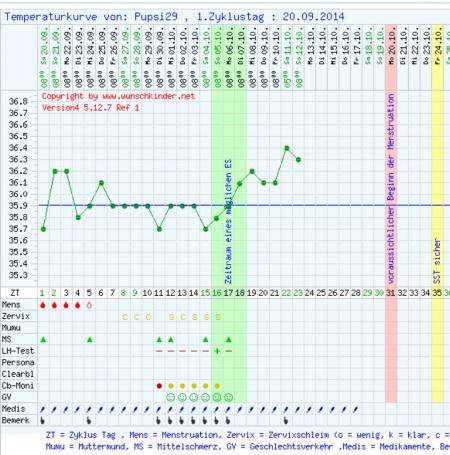Click the 'SST sicher' vertical label
450x455 pixels.
point(437,261)
